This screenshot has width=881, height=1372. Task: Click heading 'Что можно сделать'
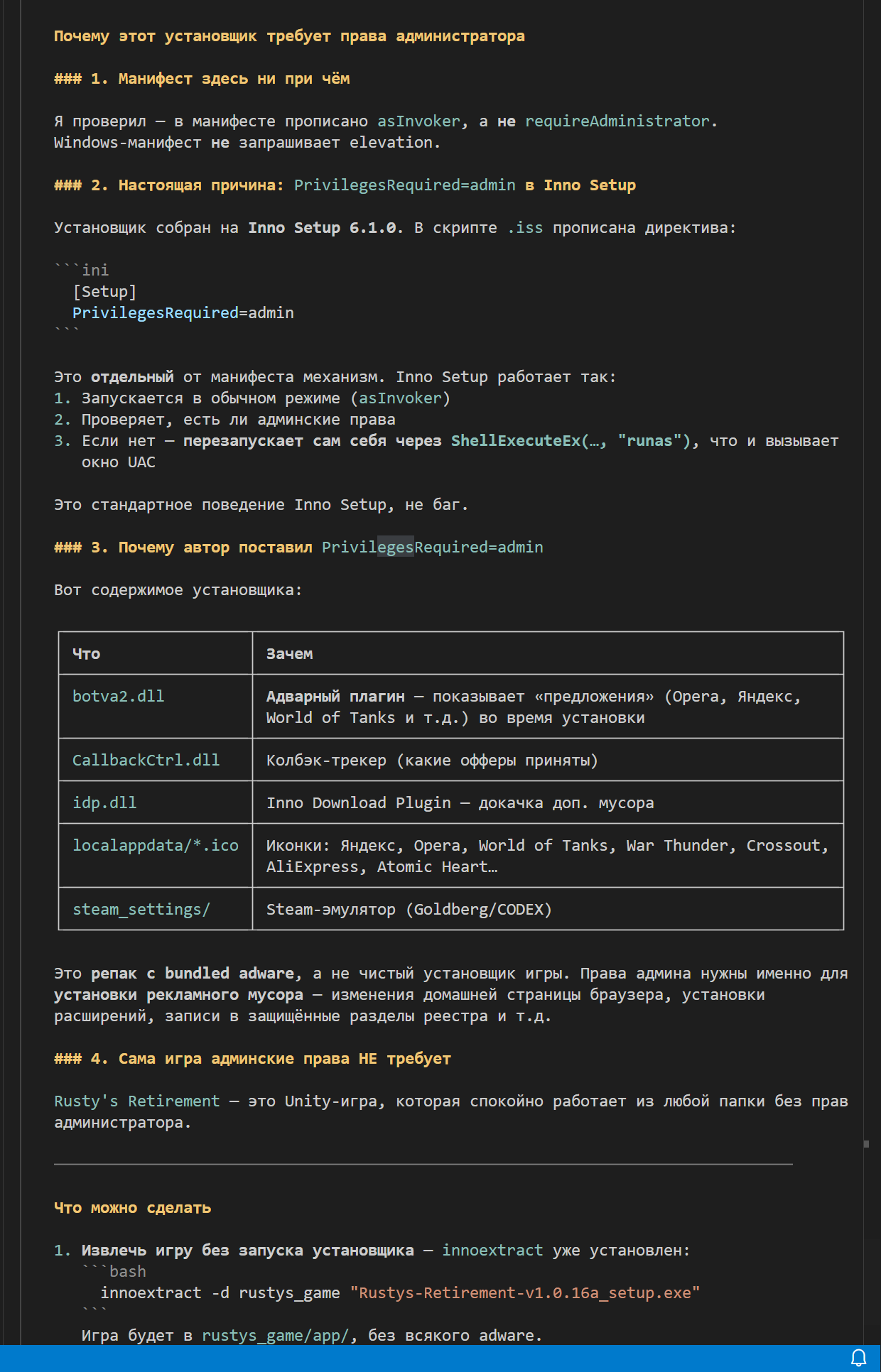click(132, 1208)
